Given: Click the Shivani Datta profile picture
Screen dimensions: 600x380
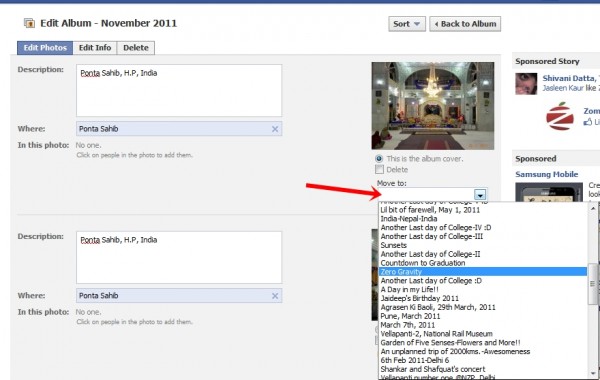Looking at the screenshot, I should [526, 84].
